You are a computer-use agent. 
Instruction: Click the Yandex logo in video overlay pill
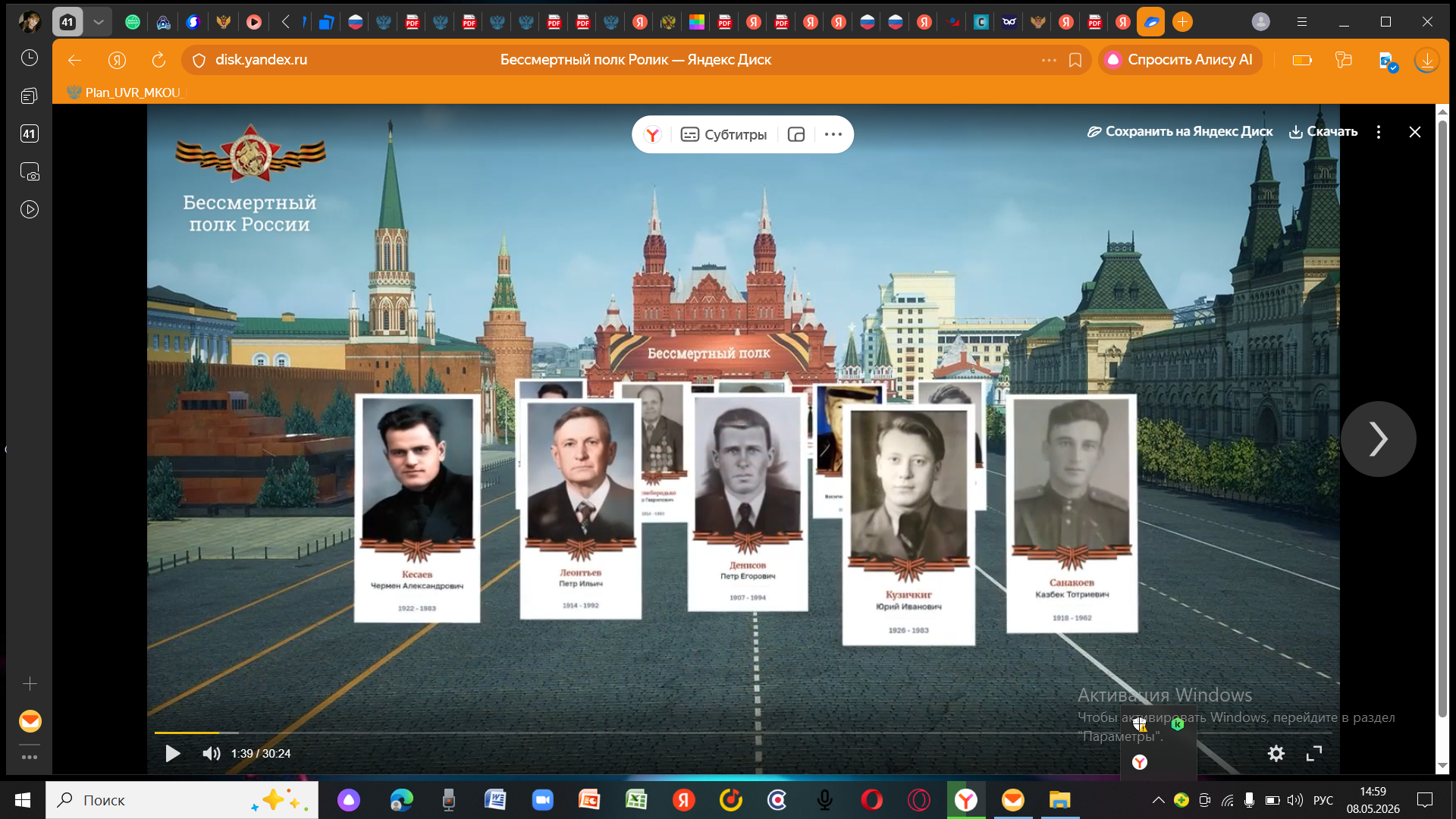coord(653,134)
